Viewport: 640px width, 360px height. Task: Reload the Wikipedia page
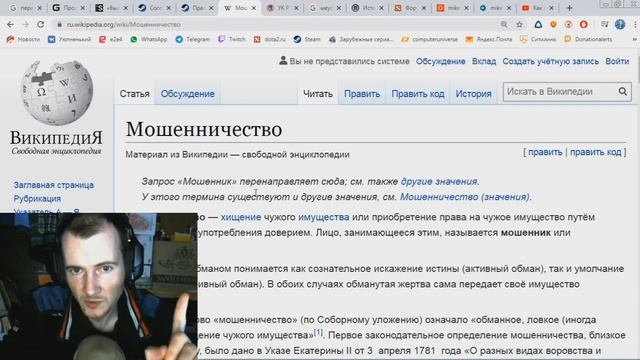click(x=40, y=24)
